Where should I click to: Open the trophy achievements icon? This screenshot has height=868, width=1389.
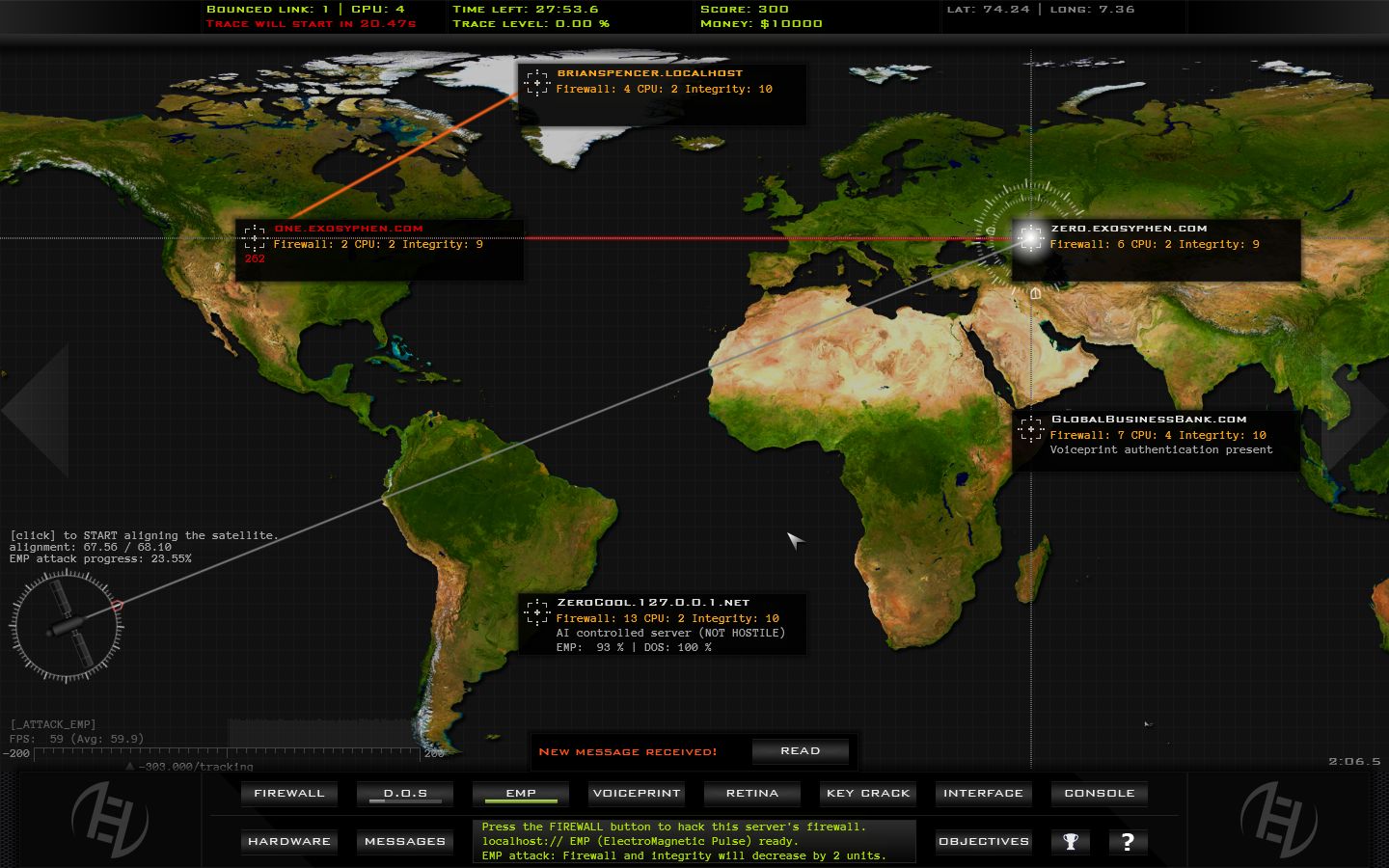[1071, 842]
